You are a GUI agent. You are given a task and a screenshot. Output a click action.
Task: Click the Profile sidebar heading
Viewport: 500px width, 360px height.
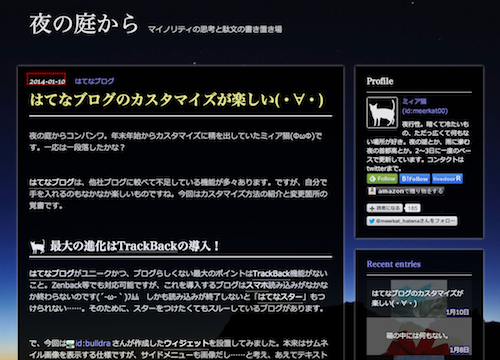(x=380, y=81)
